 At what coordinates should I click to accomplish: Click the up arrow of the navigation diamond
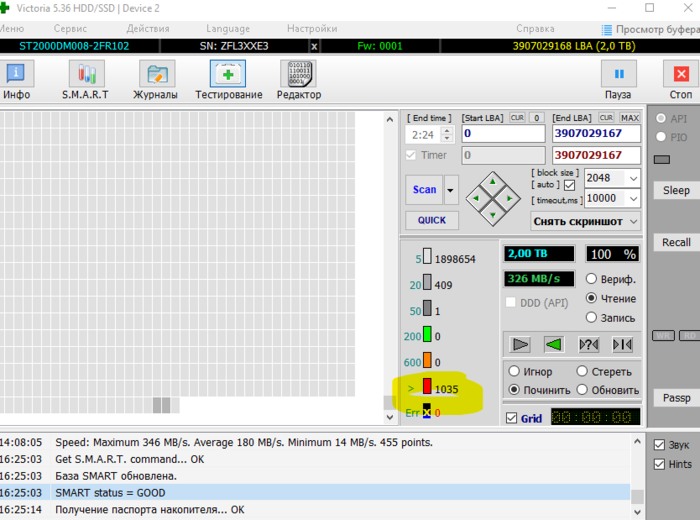(x=493, y=182)
